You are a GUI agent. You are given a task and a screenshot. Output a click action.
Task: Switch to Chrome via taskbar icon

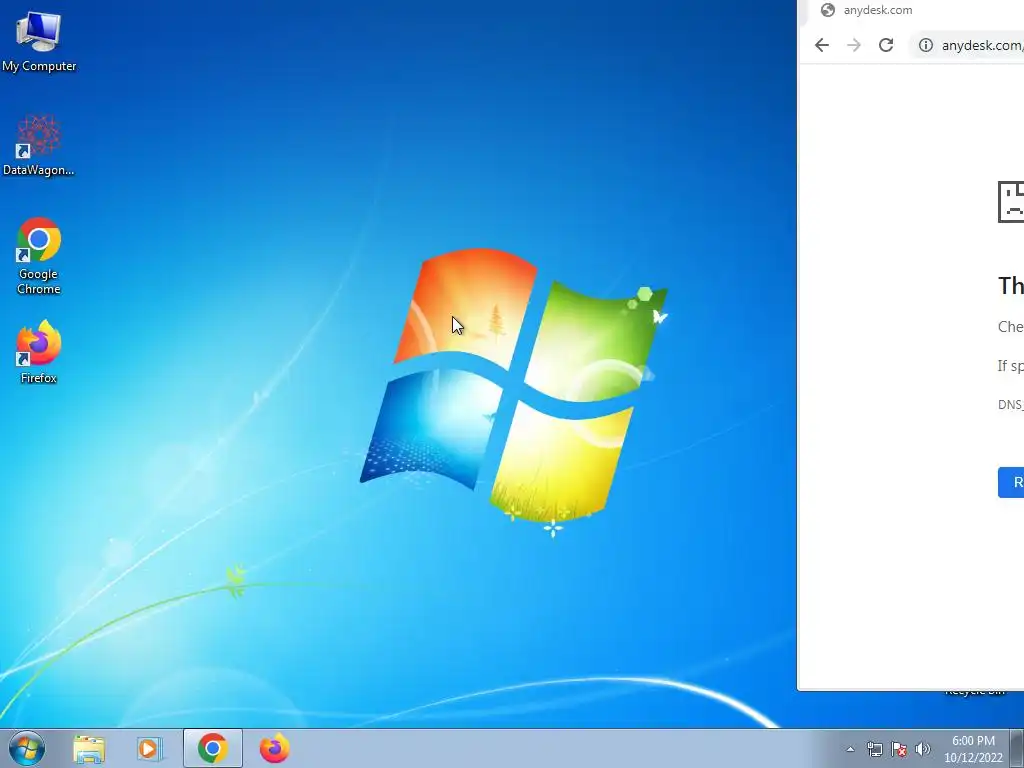[x=213, y=748]
